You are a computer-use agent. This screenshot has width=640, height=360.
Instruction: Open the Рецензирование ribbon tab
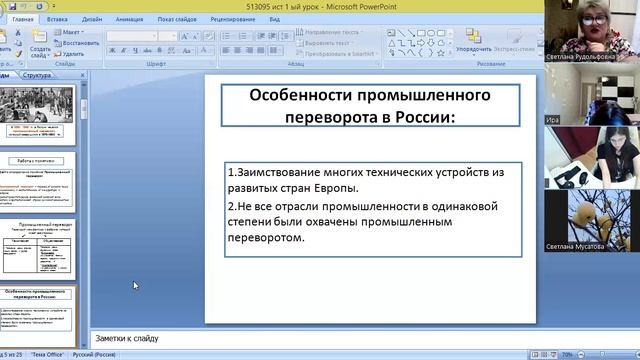(x=233, y=19)
